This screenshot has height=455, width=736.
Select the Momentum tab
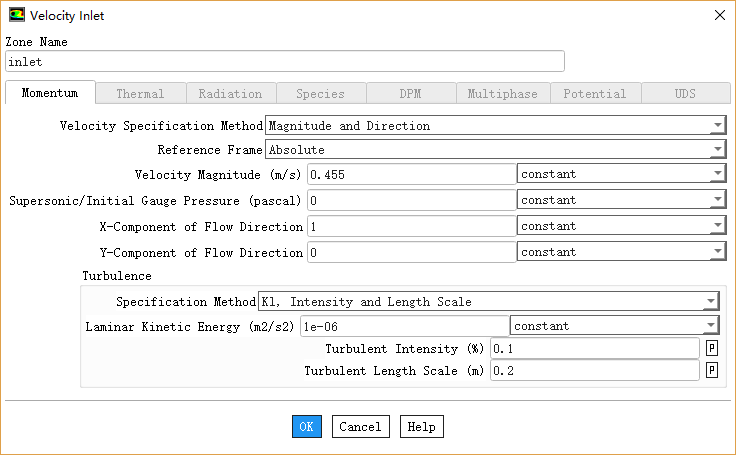click(50, 94)
